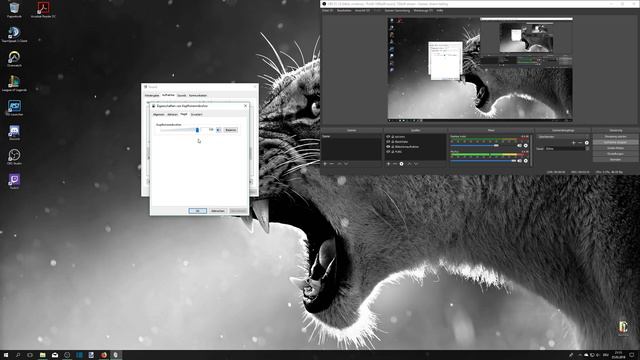Image resolution: width=640 pixels, height=360 pixels.
Task: Remove scene transition with the minus icon
Action: point(580,143)
